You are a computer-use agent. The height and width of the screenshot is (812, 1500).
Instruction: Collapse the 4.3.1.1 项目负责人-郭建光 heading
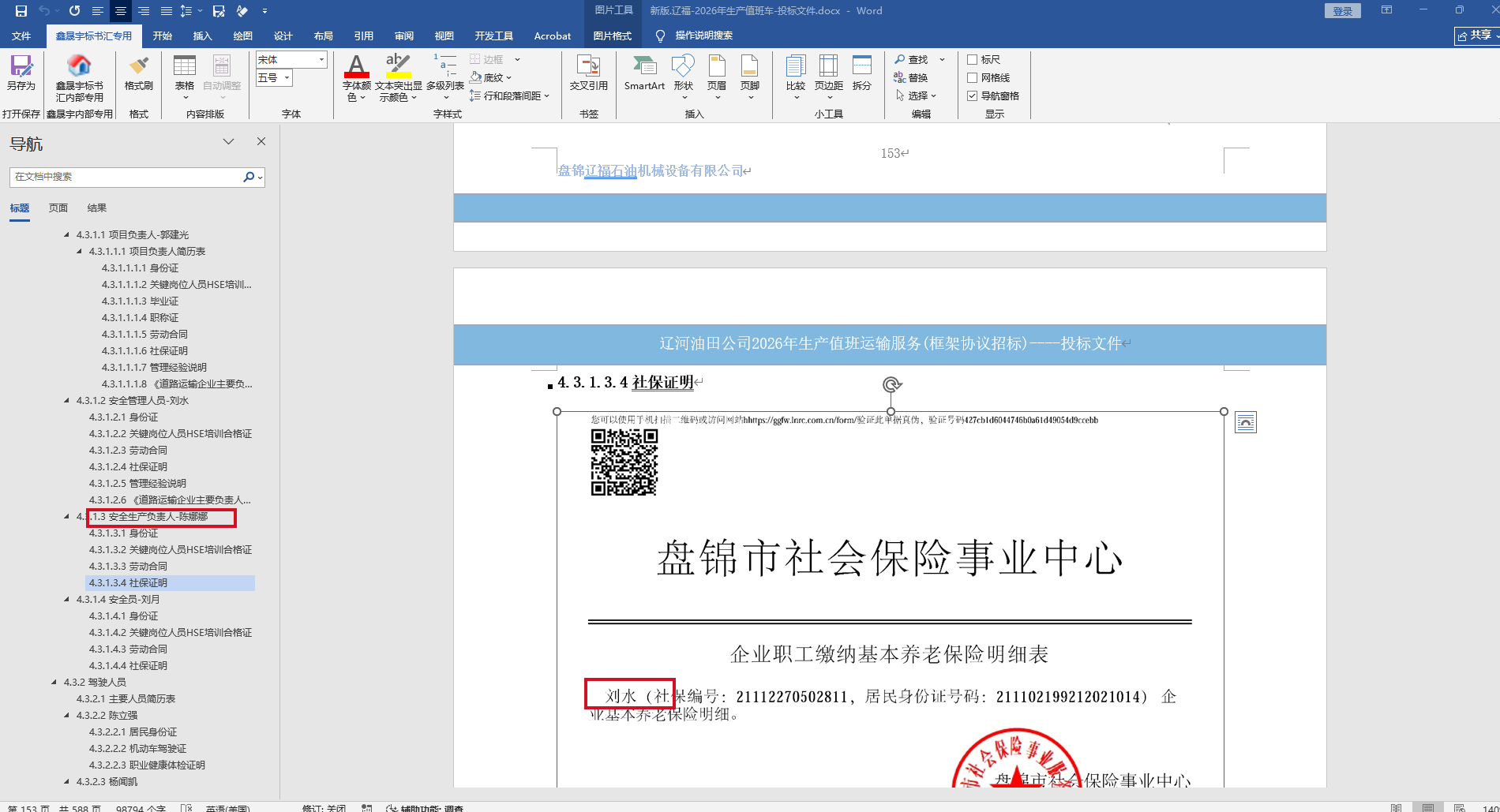67,235
